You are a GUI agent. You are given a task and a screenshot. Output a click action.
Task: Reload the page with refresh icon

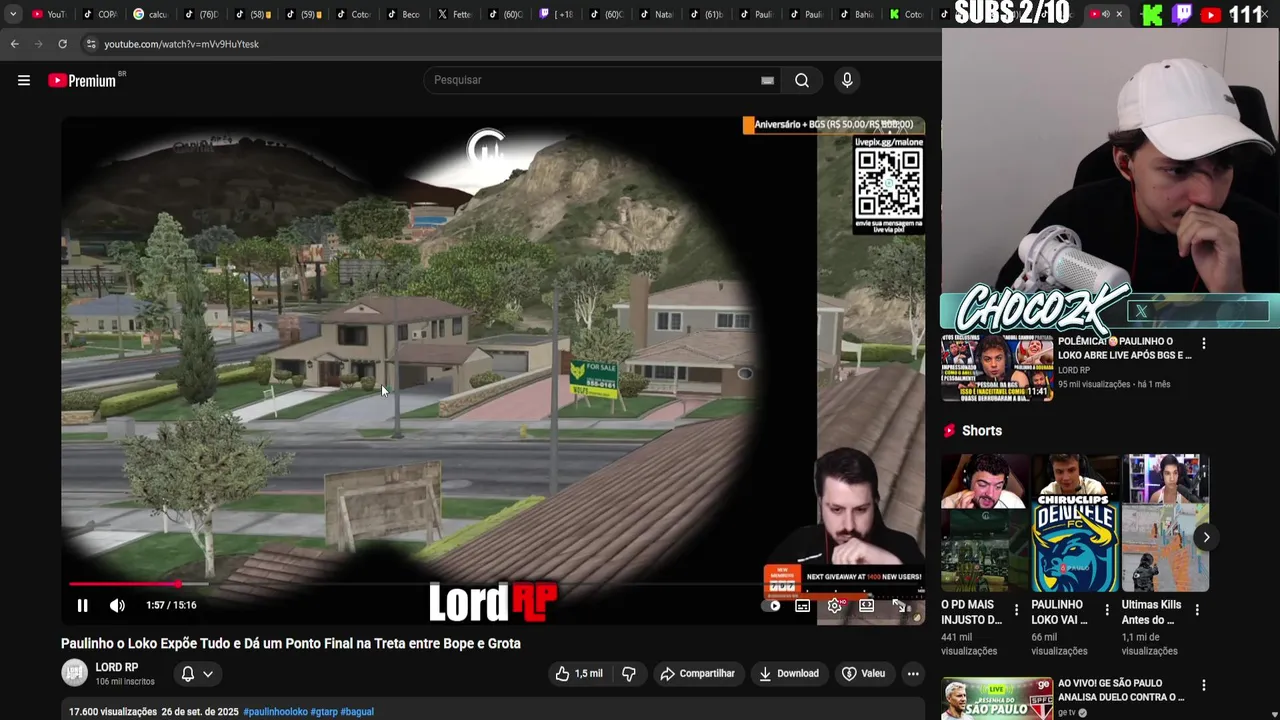(x=62, y=44)
